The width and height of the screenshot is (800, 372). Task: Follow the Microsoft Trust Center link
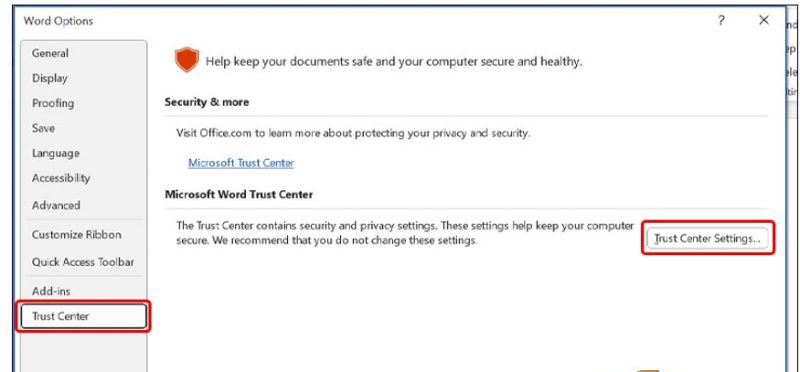click(241, 163)
